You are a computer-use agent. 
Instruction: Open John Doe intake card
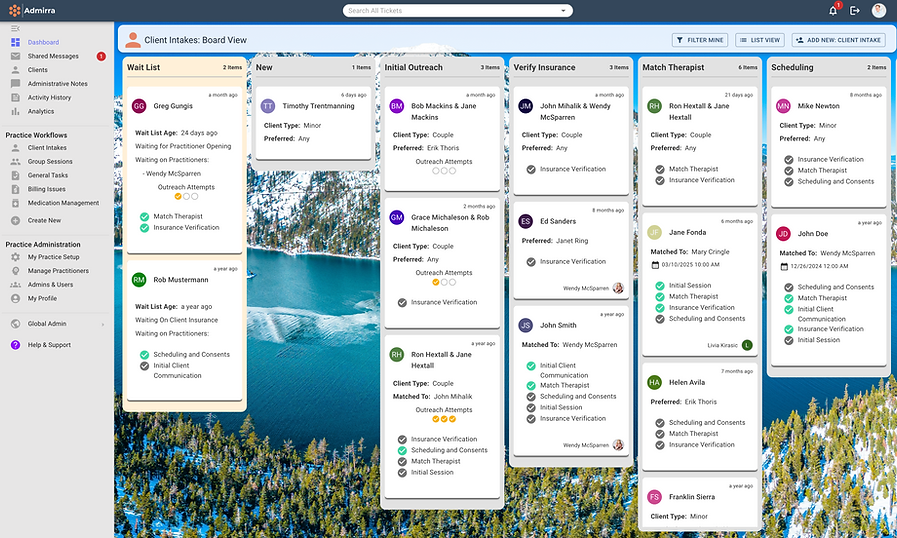pos(828,290)
